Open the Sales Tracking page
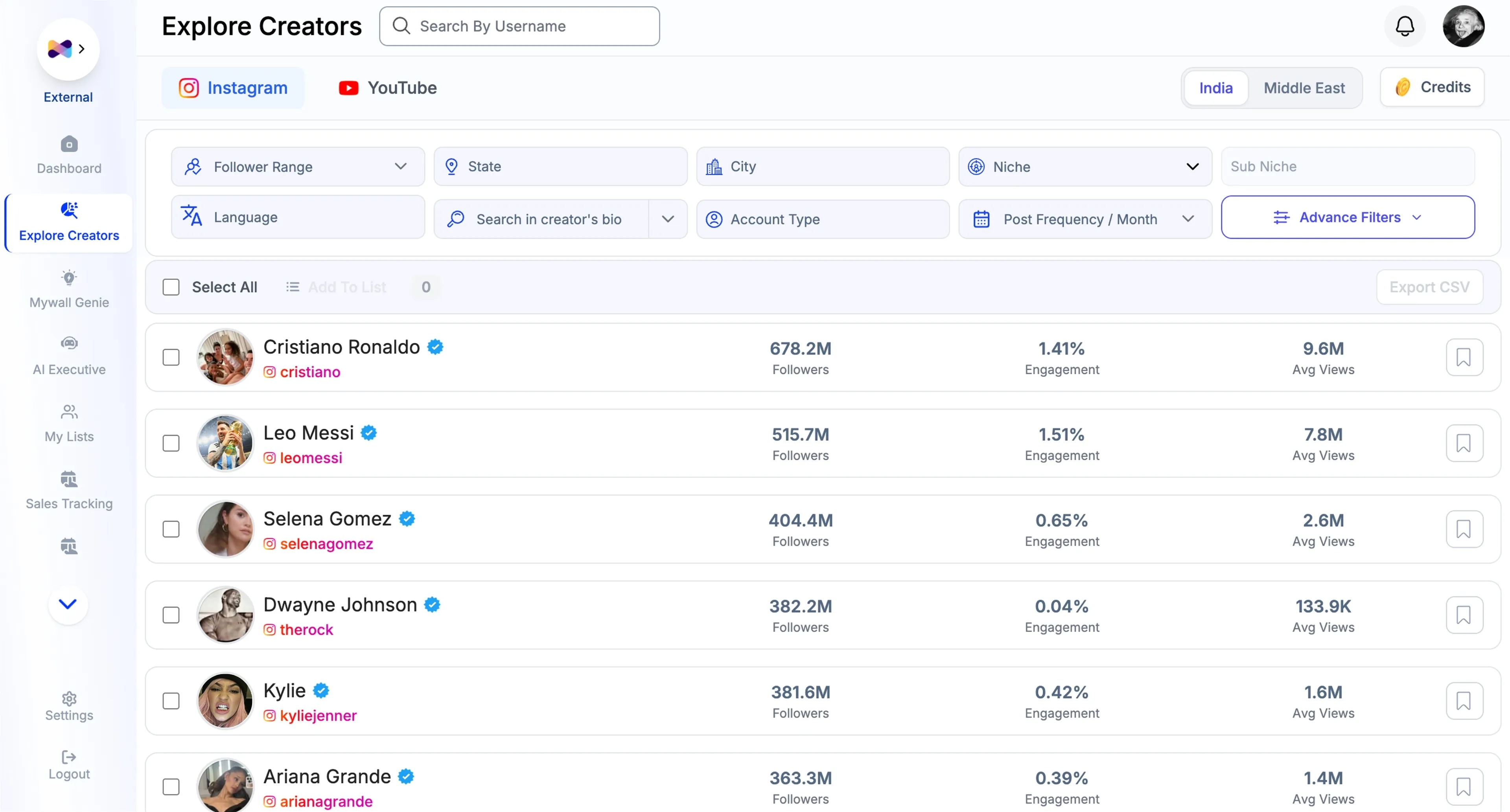The image size is (1510, 812). (x=69, y=490)
